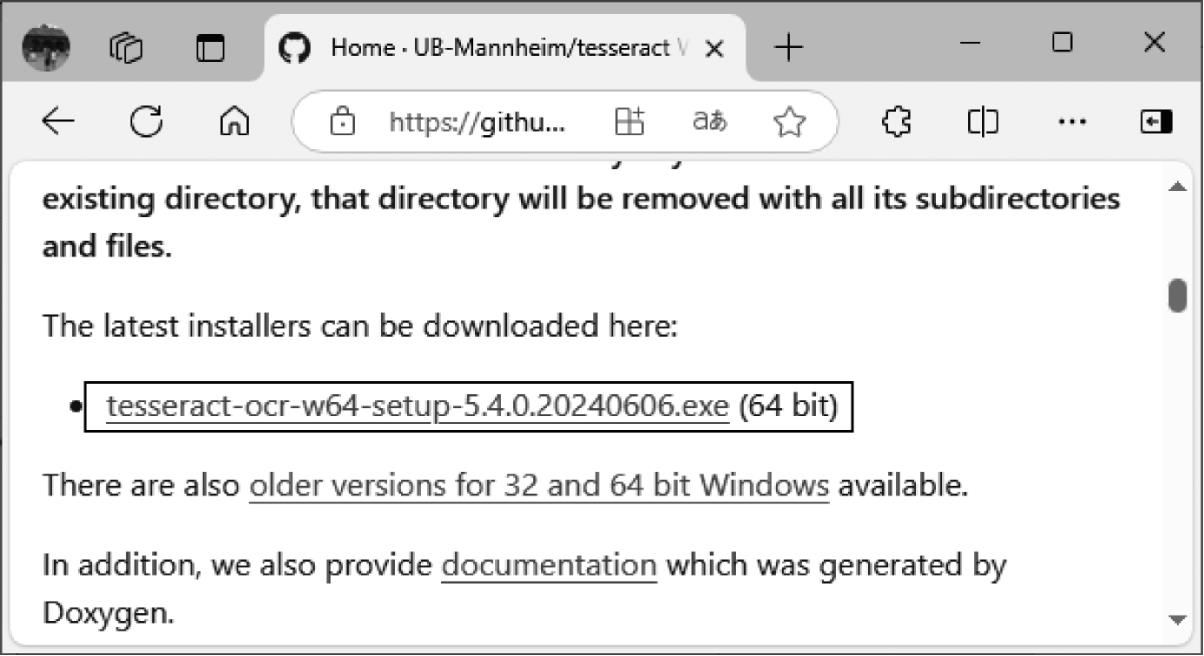The height and width of the screenshot is (656, 1204).
Task: Go to the browser home page
Action: (x=234, y=122)
